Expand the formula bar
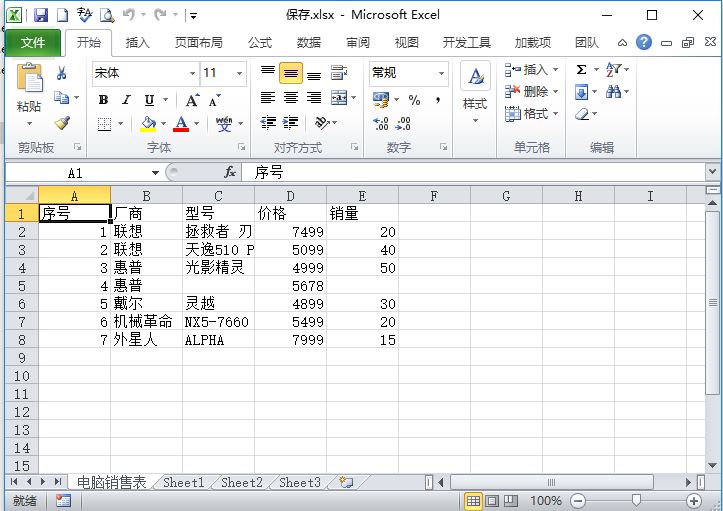723x511 pixels. (712, 172)
